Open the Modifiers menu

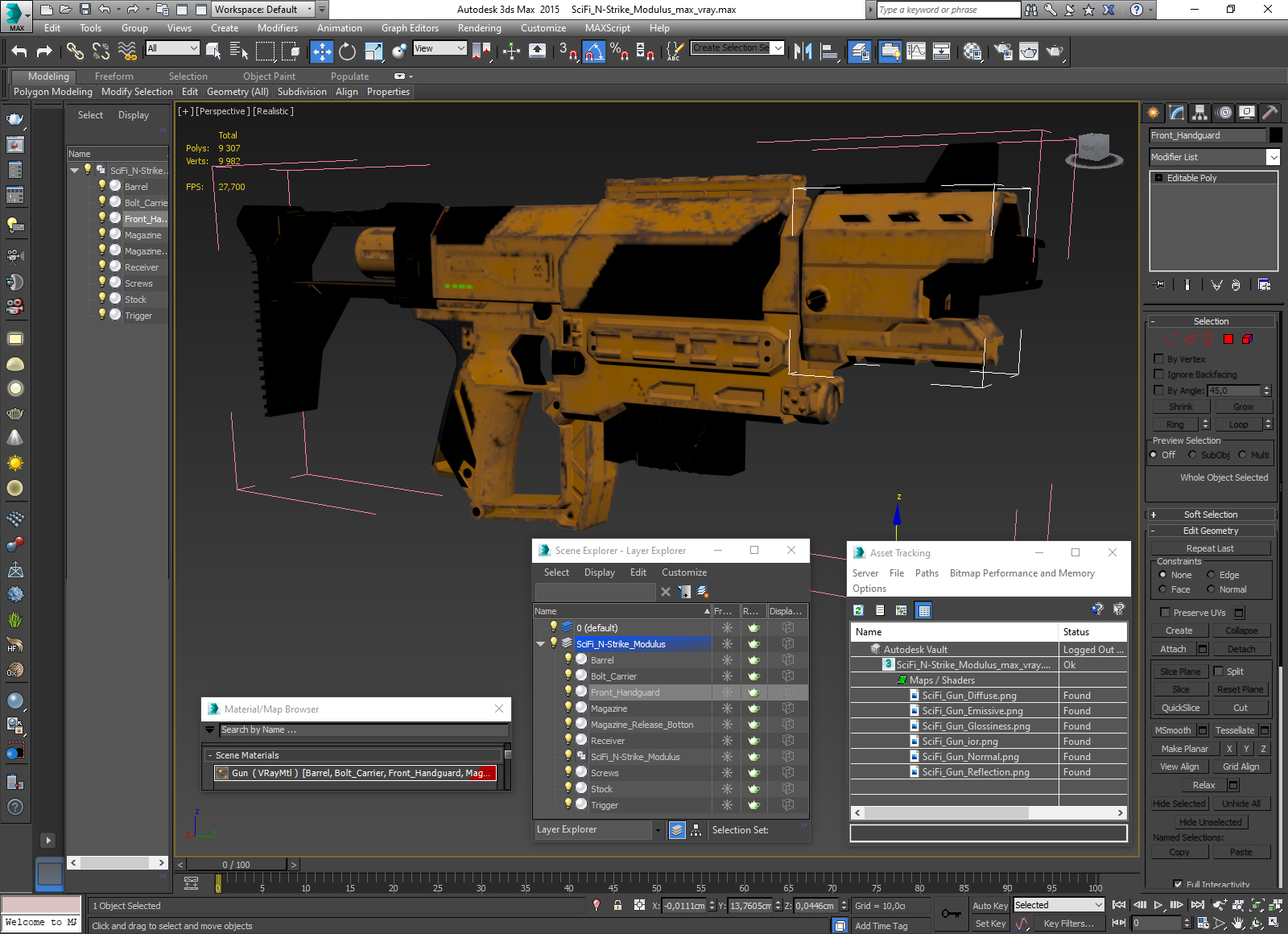coord(277,28)
